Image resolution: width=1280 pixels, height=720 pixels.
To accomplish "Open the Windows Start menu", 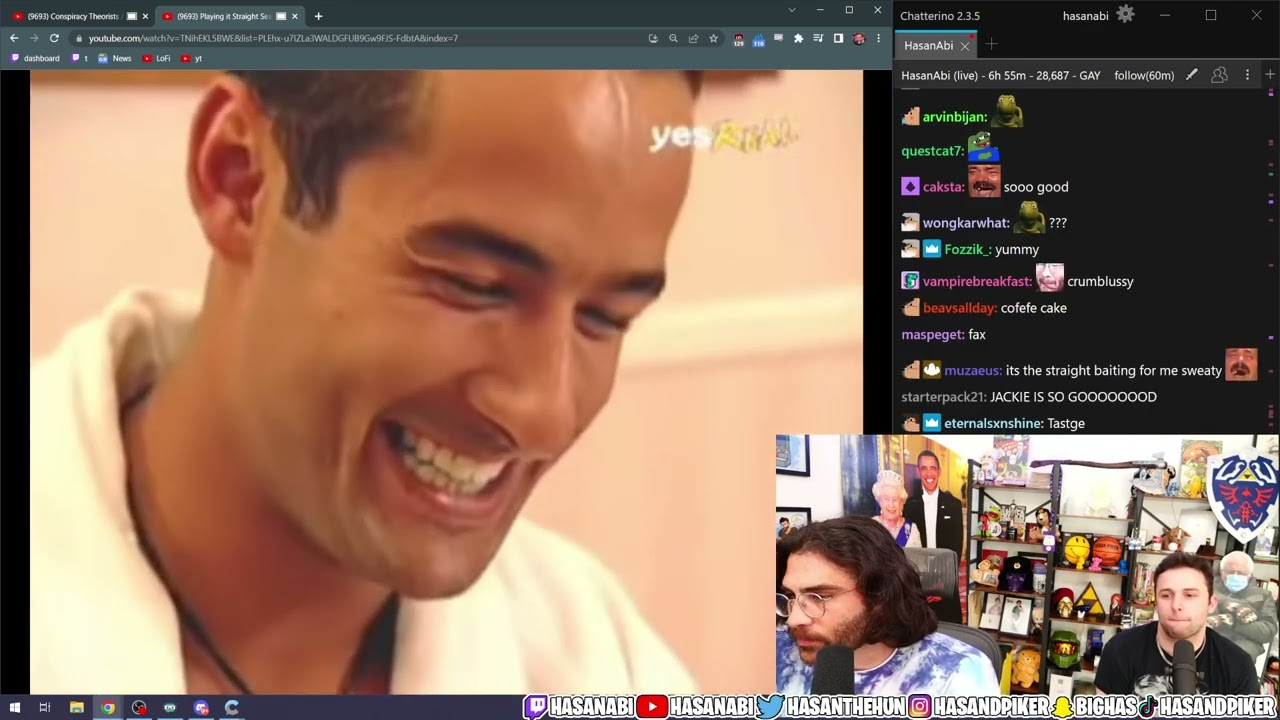I will (x=14, y=707).
